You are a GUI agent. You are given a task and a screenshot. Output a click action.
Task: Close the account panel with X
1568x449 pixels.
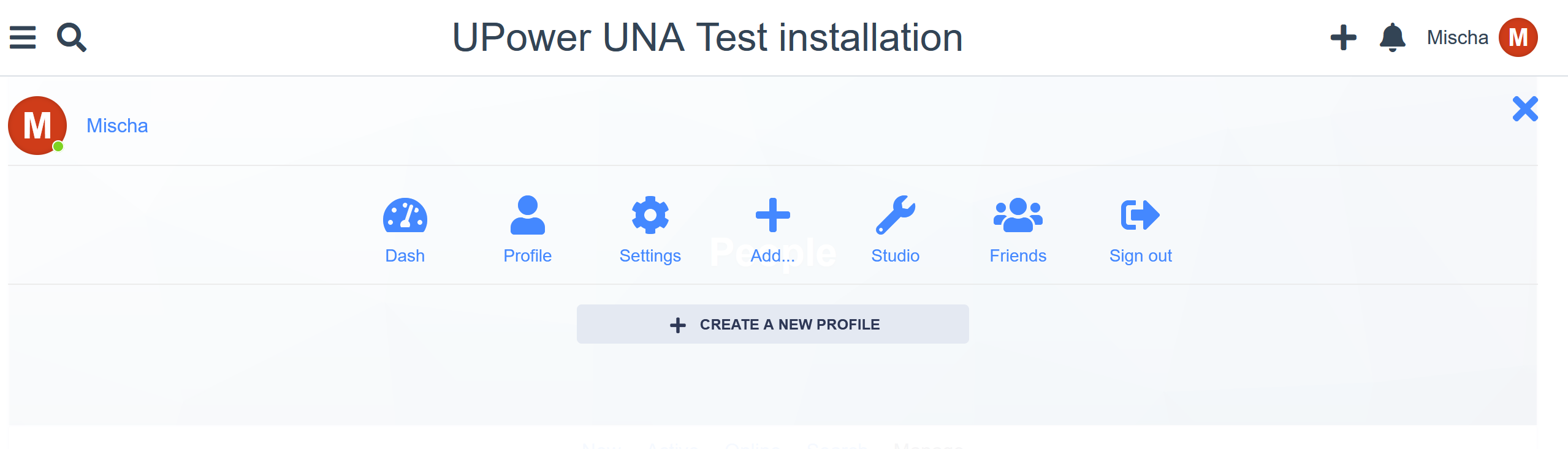point(1524,109)
